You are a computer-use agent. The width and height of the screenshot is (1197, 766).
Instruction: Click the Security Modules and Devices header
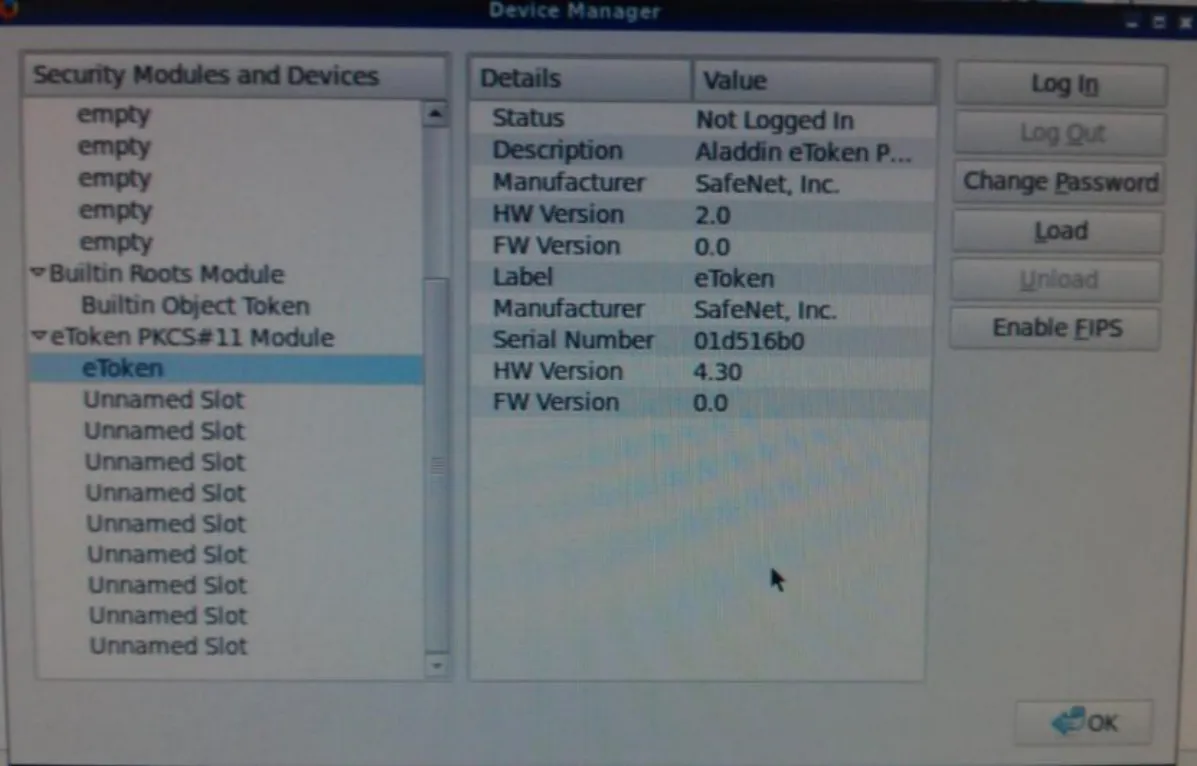235,76
